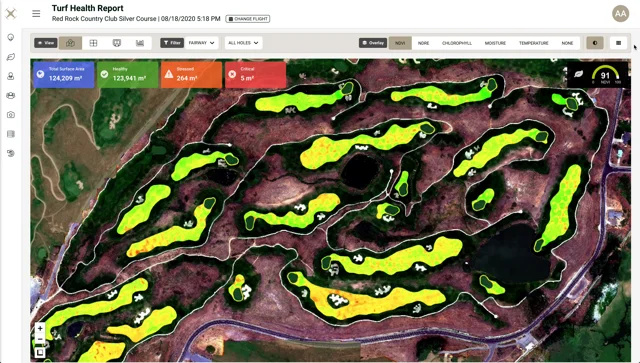This screenshot has height=363, width=640.
Task: Select the 3D map view icon
Action: (x=70, y=43)
